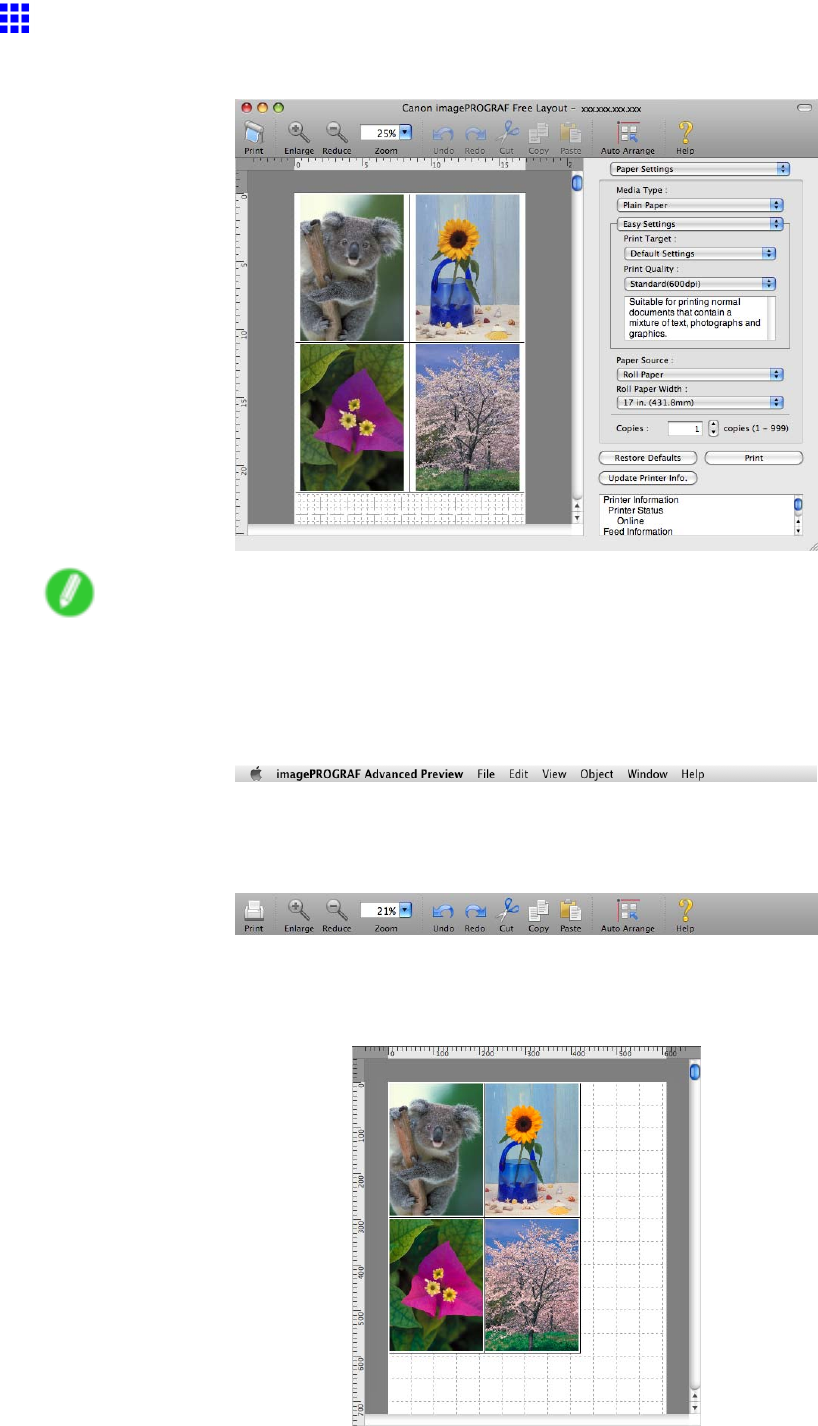The image size is (818, 1426).
Task: Select purple flower photo in lower preview canvas
Action: click(436, 1284)
